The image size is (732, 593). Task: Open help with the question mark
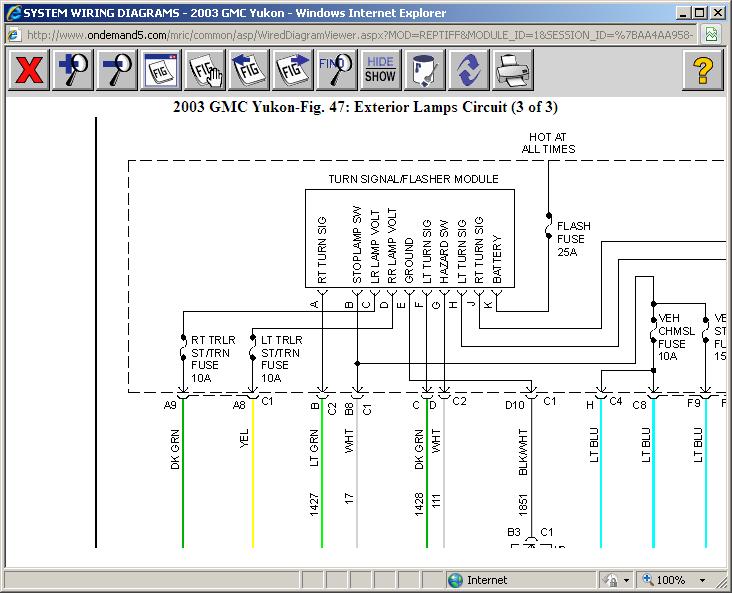[x=703, y=70]
